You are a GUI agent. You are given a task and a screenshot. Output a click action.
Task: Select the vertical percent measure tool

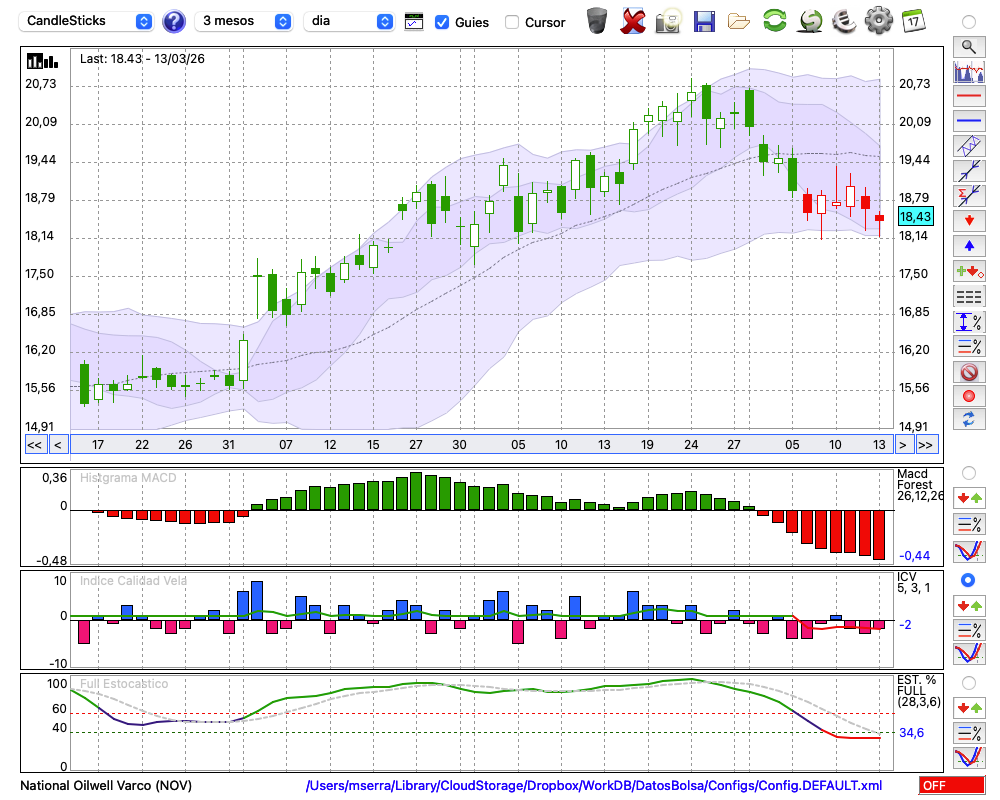click(969, 322)
